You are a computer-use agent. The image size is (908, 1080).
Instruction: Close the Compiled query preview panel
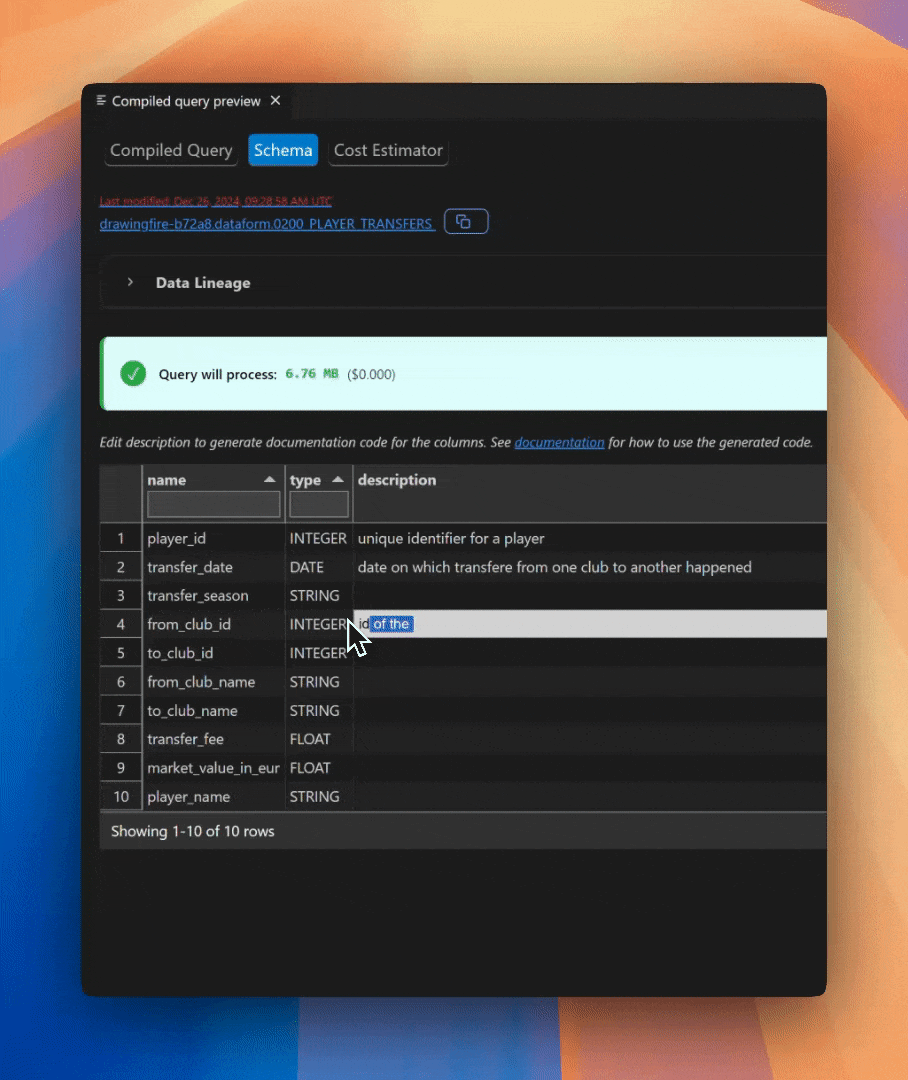point(275,100)
